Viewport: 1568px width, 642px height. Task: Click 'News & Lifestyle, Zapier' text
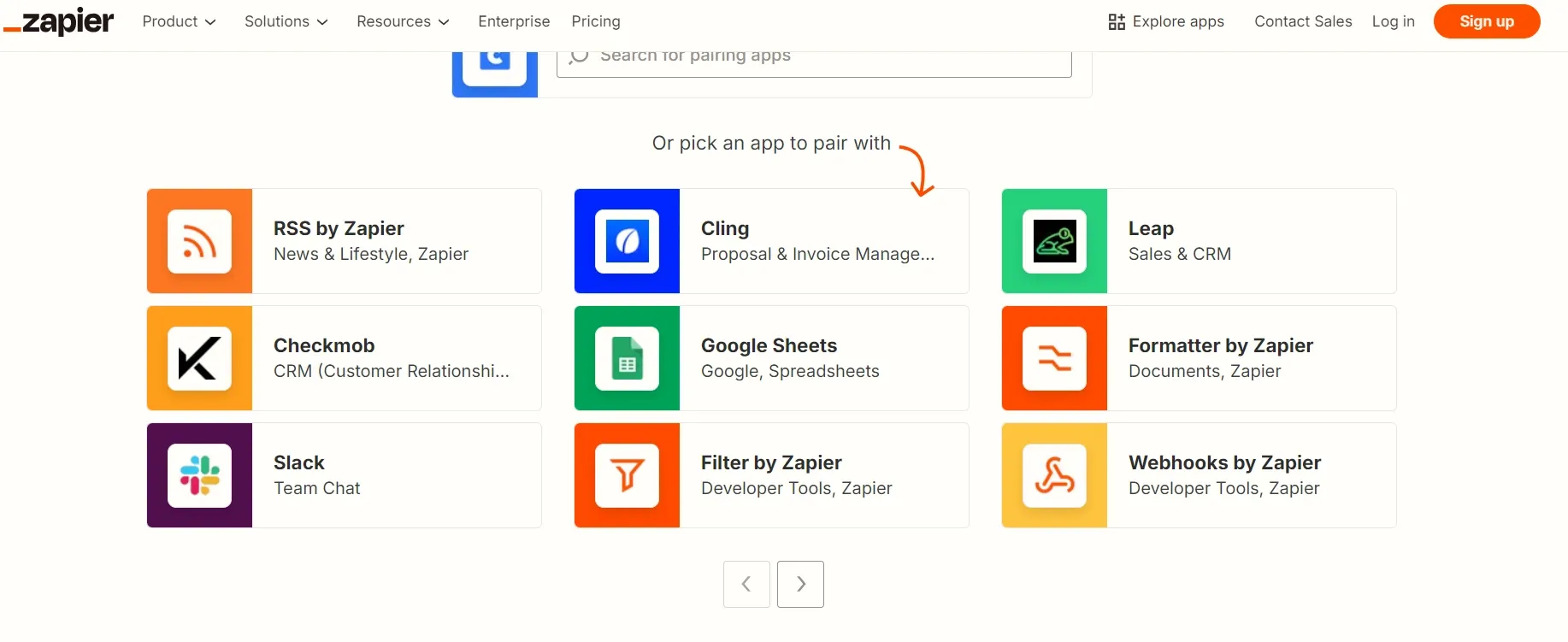click(x=371, y=254)
